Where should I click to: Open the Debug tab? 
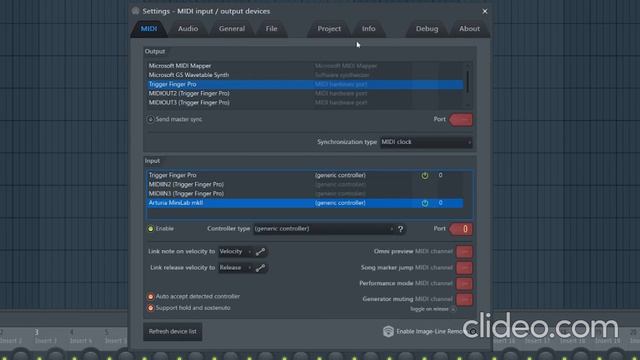(427, 29)
